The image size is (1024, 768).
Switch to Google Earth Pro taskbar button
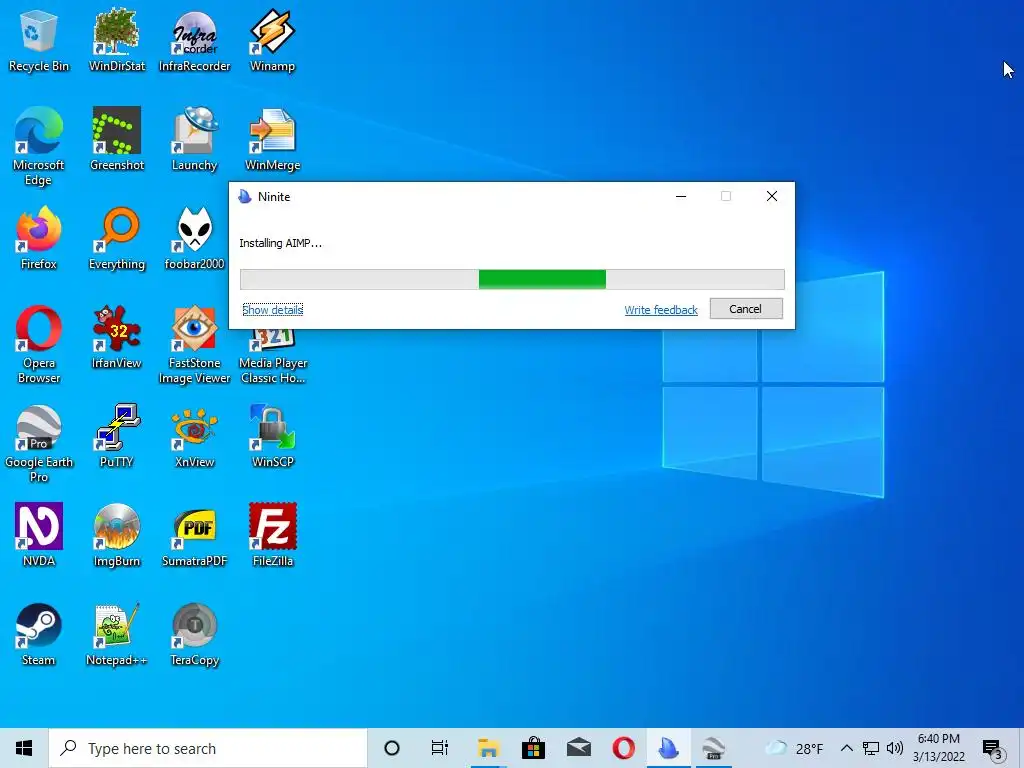point(714,748)
